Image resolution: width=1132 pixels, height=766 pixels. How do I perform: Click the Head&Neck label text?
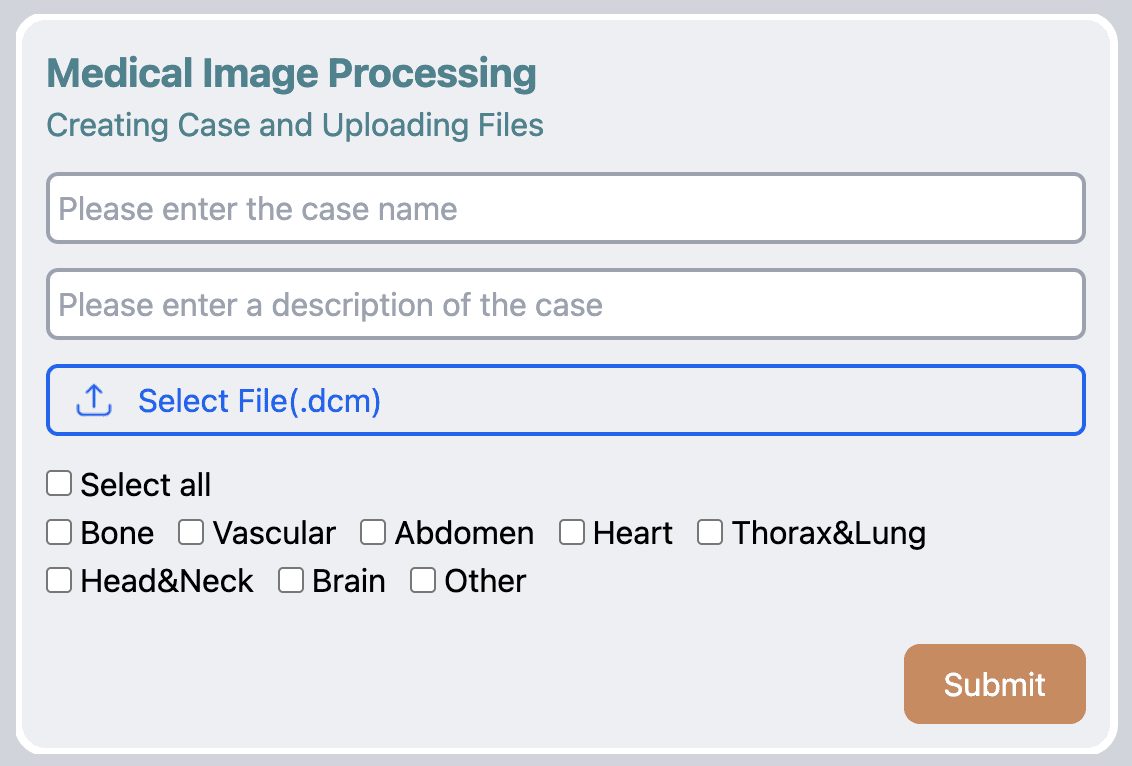pos(167,581)
